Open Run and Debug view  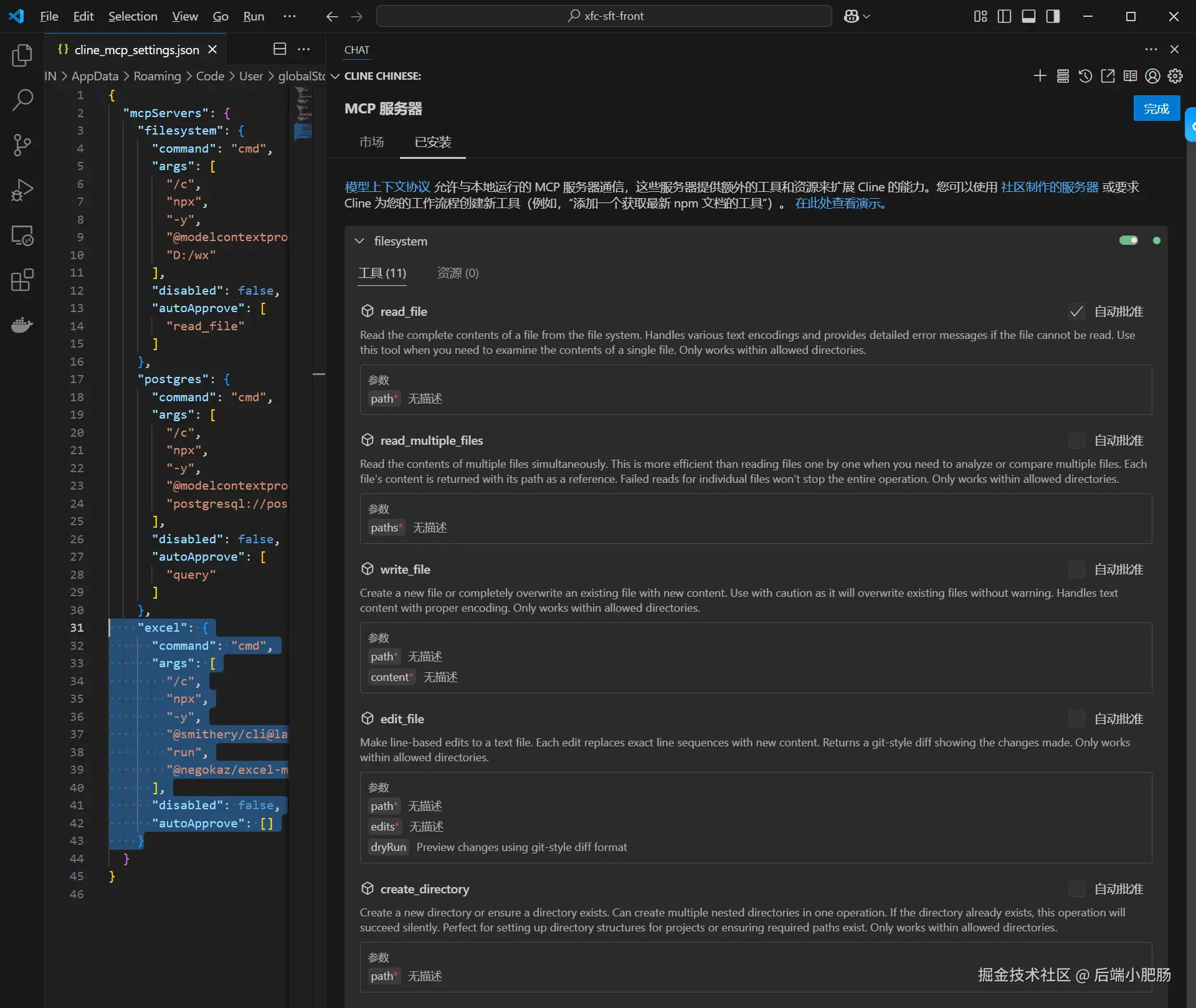[x=22, y=190]
